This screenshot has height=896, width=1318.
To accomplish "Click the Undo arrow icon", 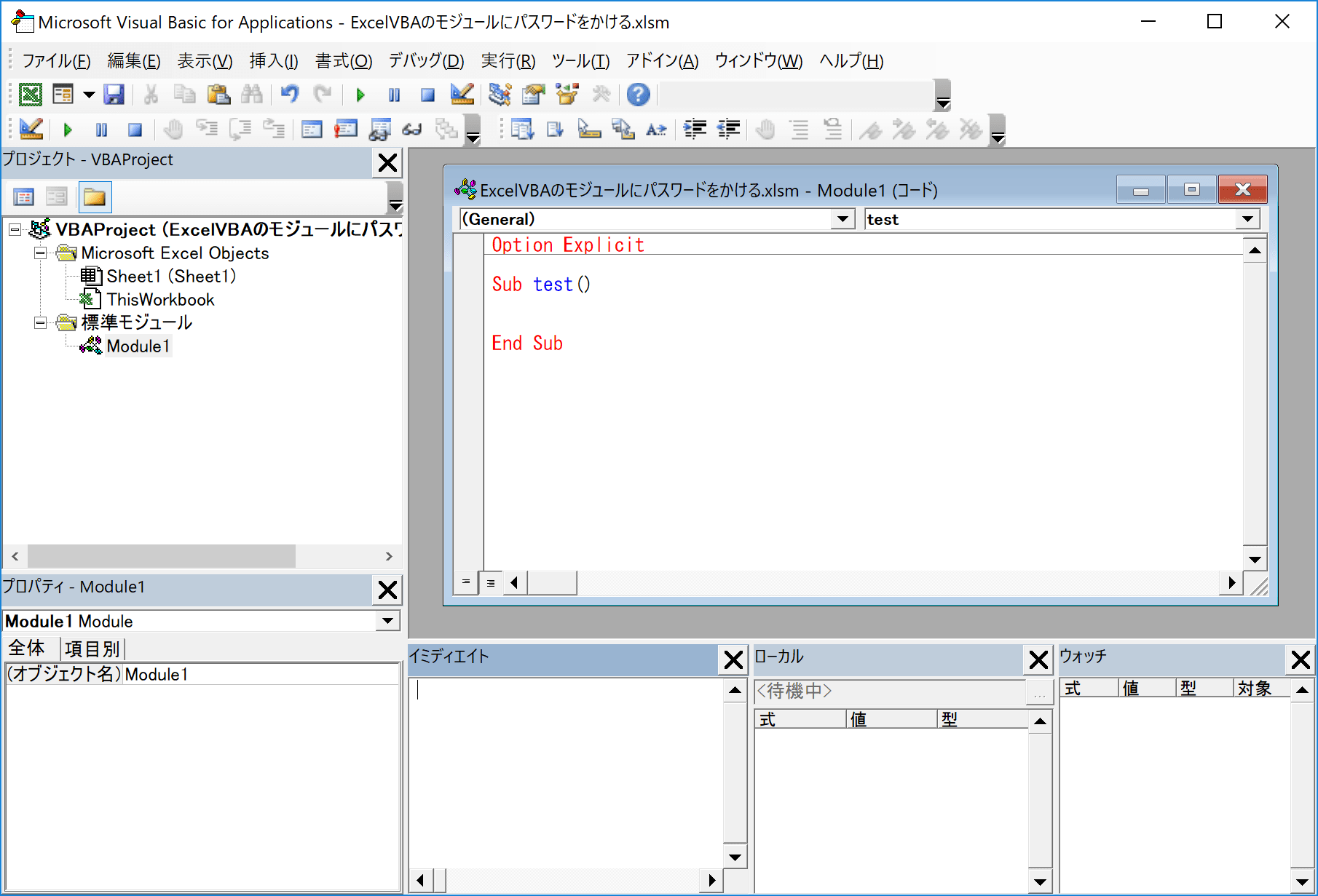I will [x=290, y=95].
